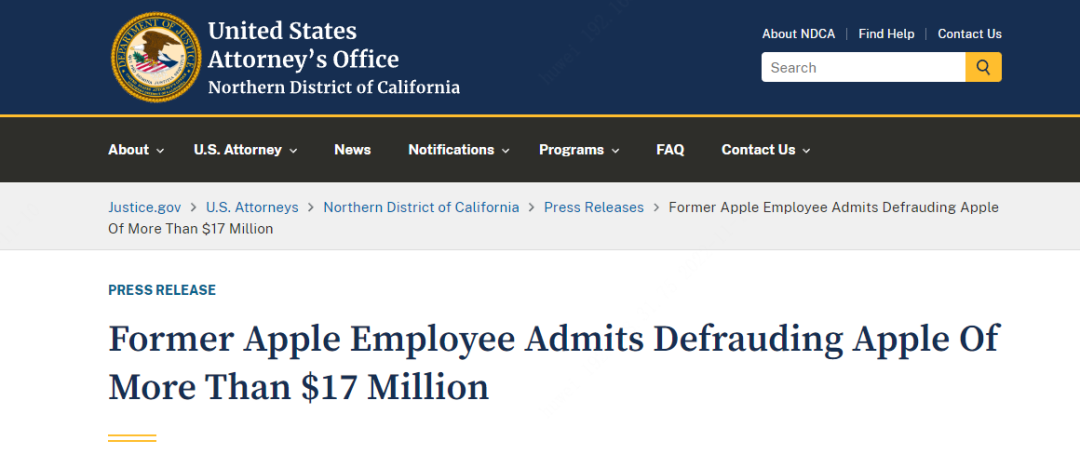This screenshot has height=454, width=1080.
Task: Click the Find Help link
Action: pyautogui.click(x=886, y=34)
